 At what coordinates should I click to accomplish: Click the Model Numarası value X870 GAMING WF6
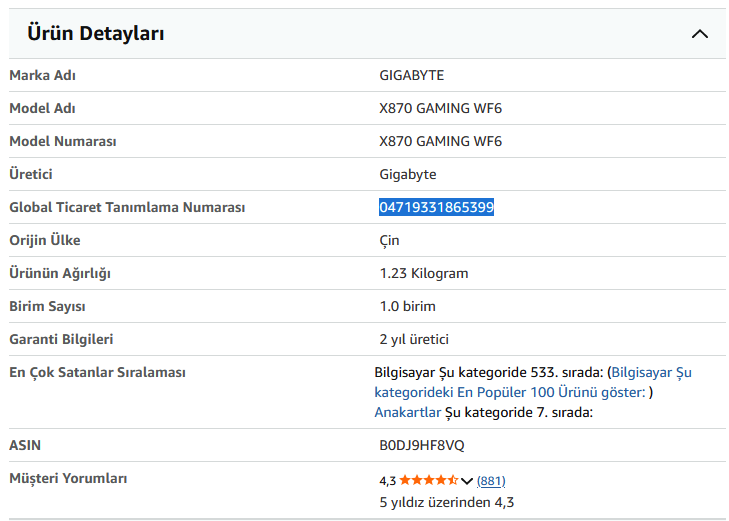click(440, 141)
